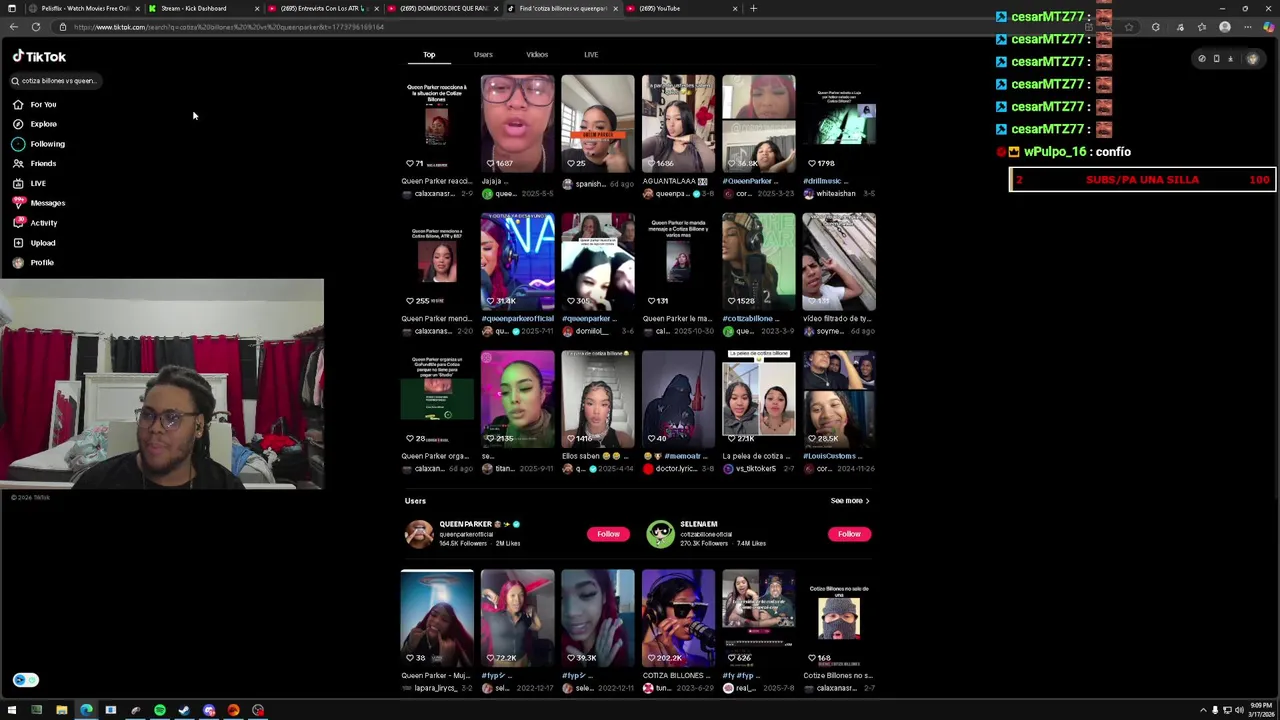Viewport: 1280px width, 720px height.
Task: Open the Explore compass icon in sidebar
Action: pyautogui.click(x=18, y=124)
